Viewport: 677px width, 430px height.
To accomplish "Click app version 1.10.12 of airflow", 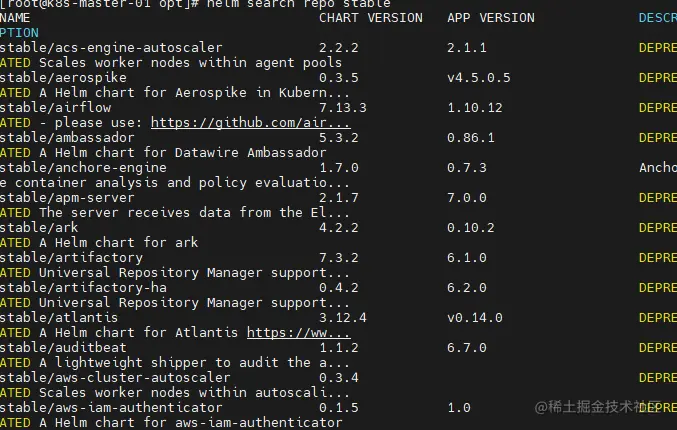I will [x=475, y=108].
